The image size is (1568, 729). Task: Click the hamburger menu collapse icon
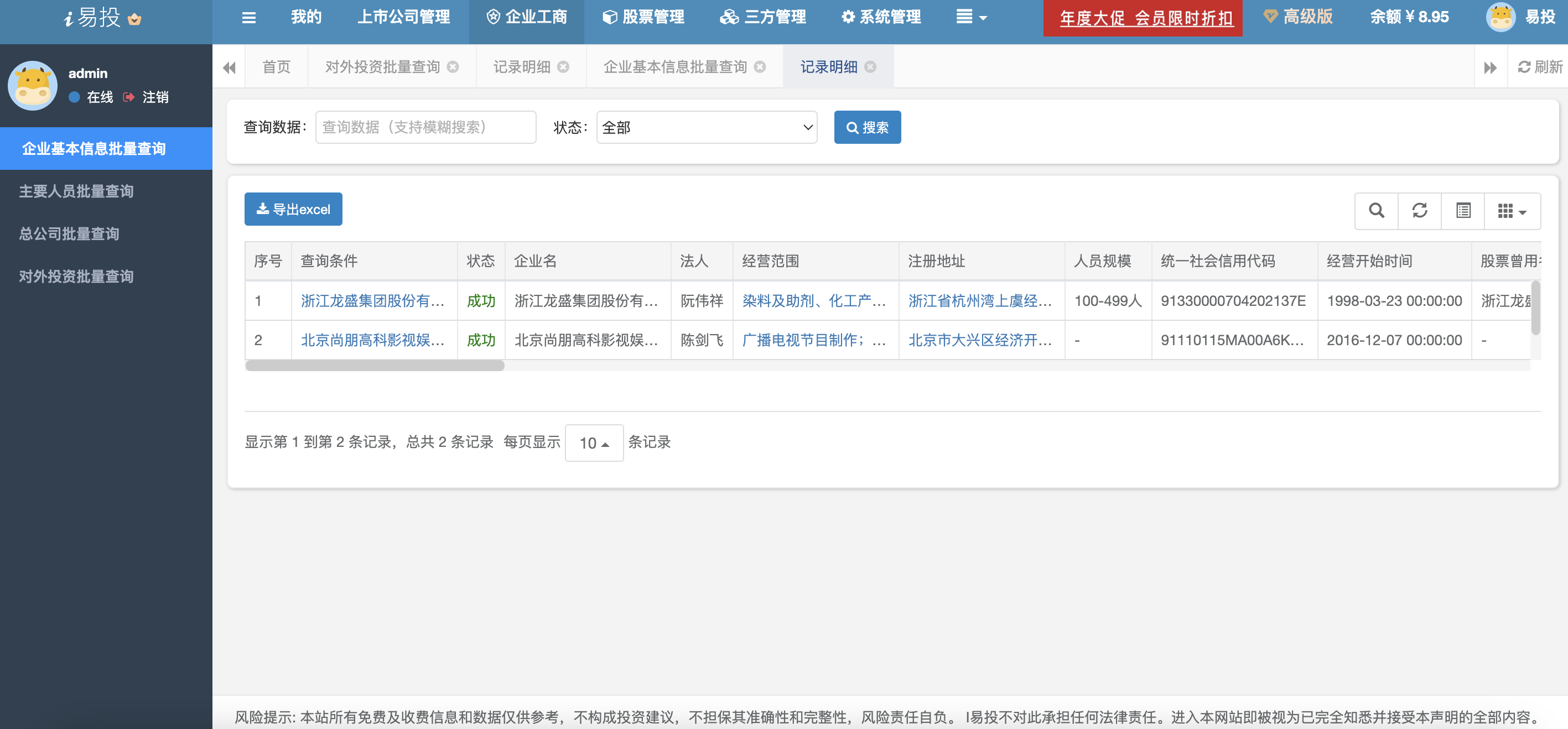(248, 17)
